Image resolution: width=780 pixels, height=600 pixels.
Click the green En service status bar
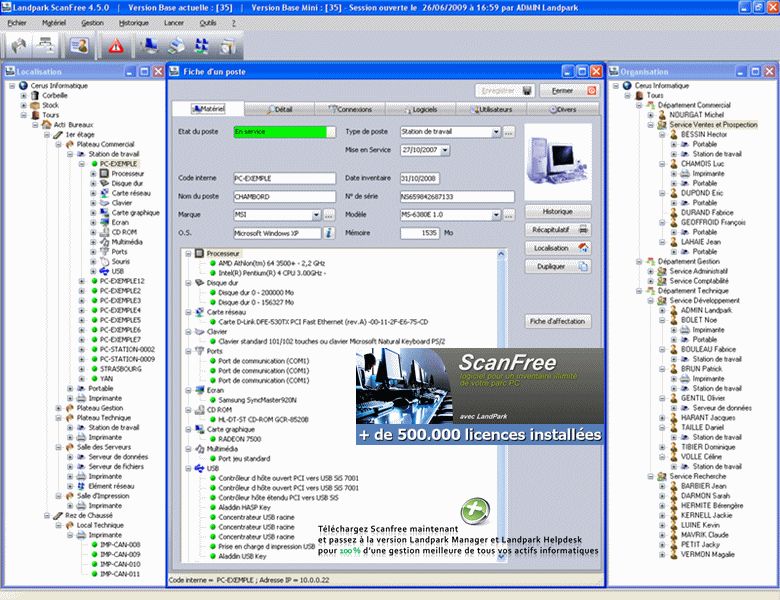click(x=285, y=132)
